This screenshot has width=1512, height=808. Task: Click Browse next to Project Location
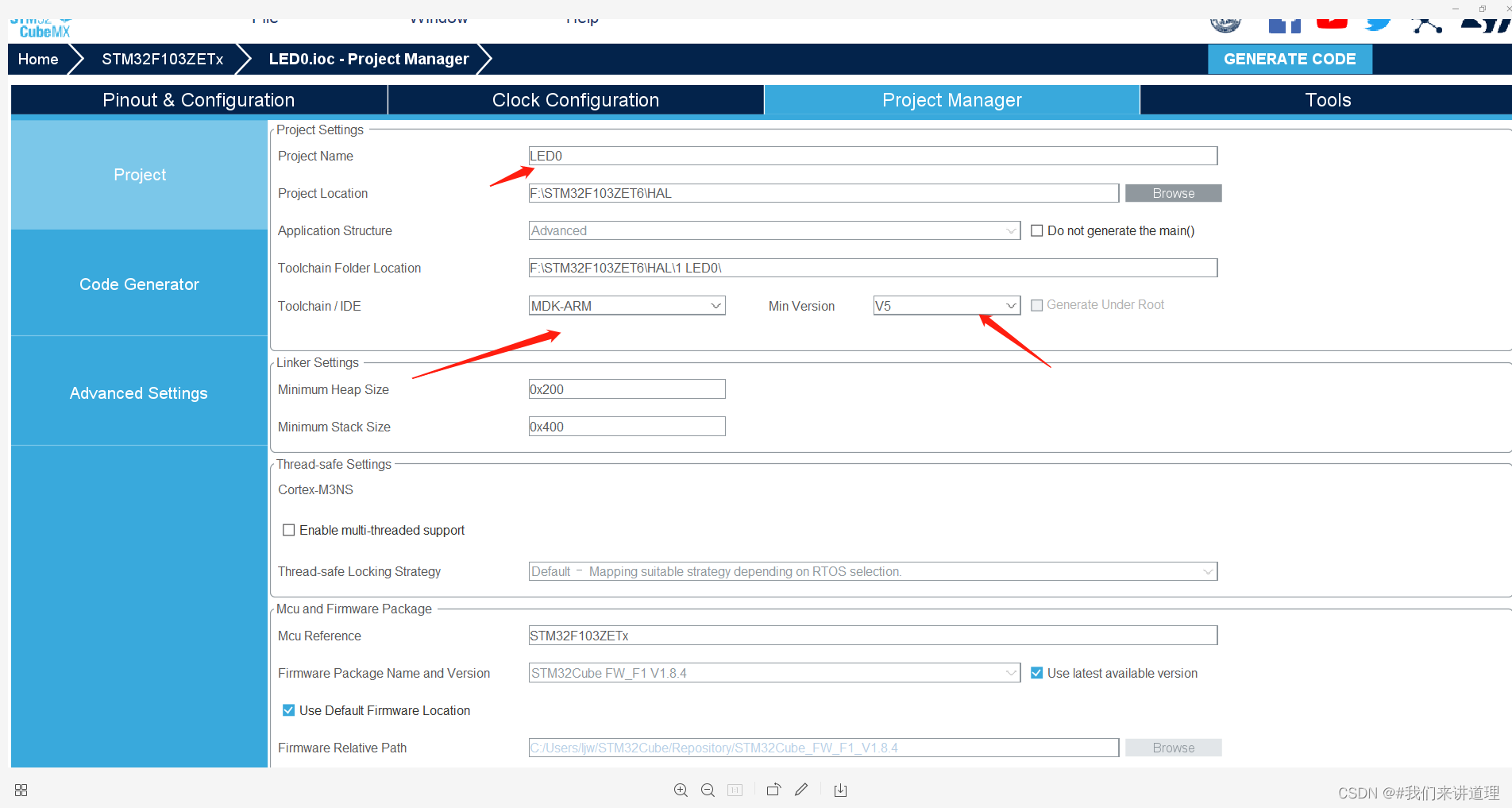coord(1173,193)
